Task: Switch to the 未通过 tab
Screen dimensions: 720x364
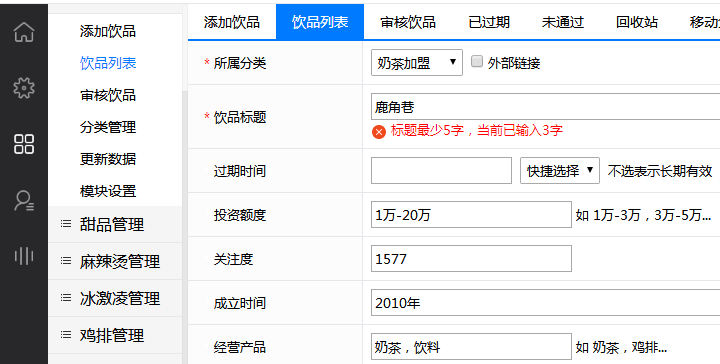Action: tap(562, 22)
